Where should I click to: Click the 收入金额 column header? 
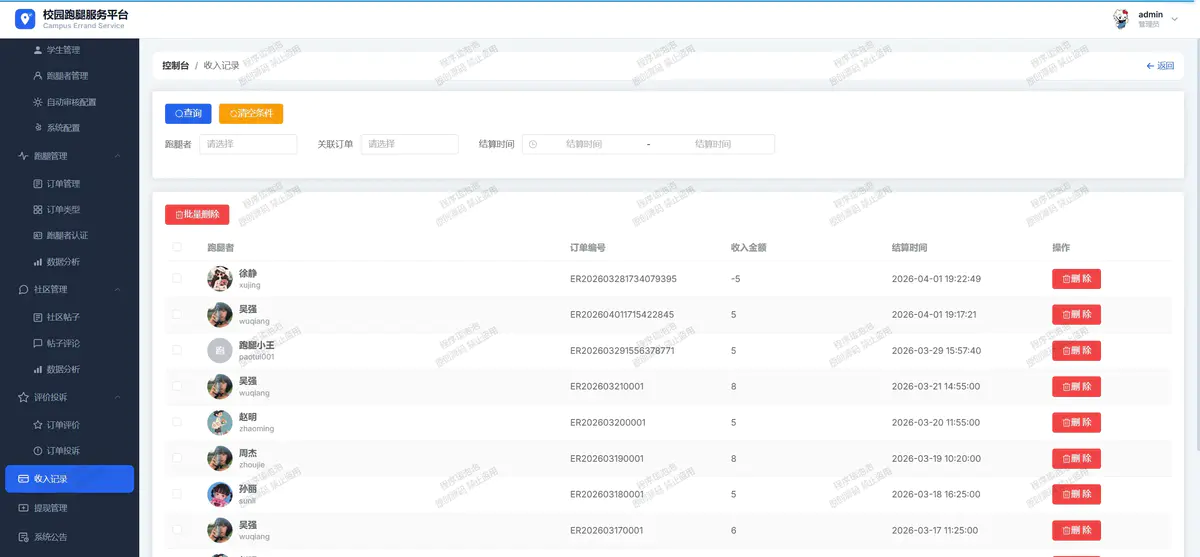tap(748, 247)
